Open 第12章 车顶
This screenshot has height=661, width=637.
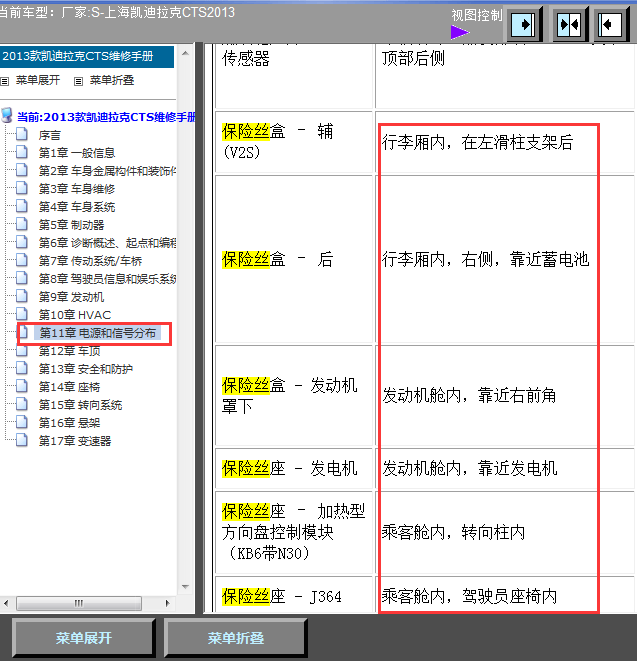(x=70, y=351)
